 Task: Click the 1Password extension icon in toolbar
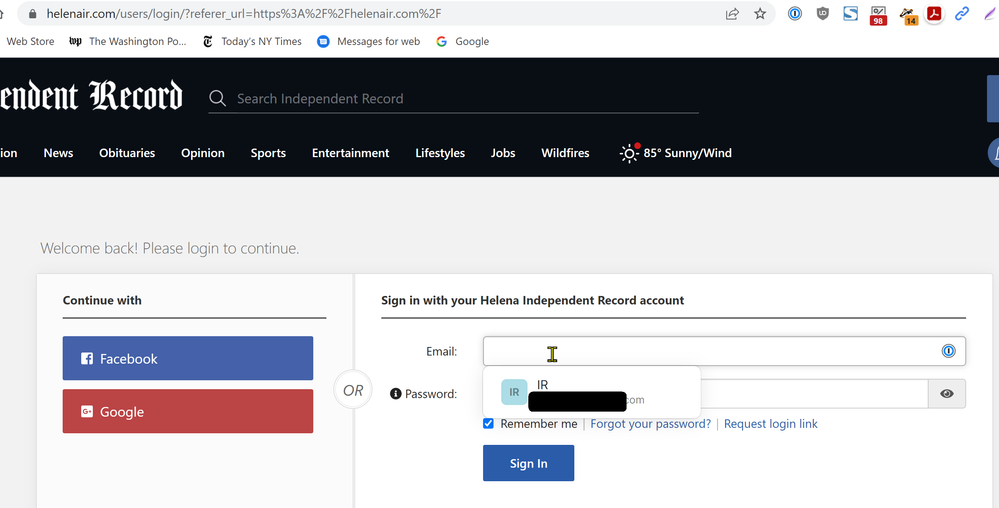pos(795,14)
